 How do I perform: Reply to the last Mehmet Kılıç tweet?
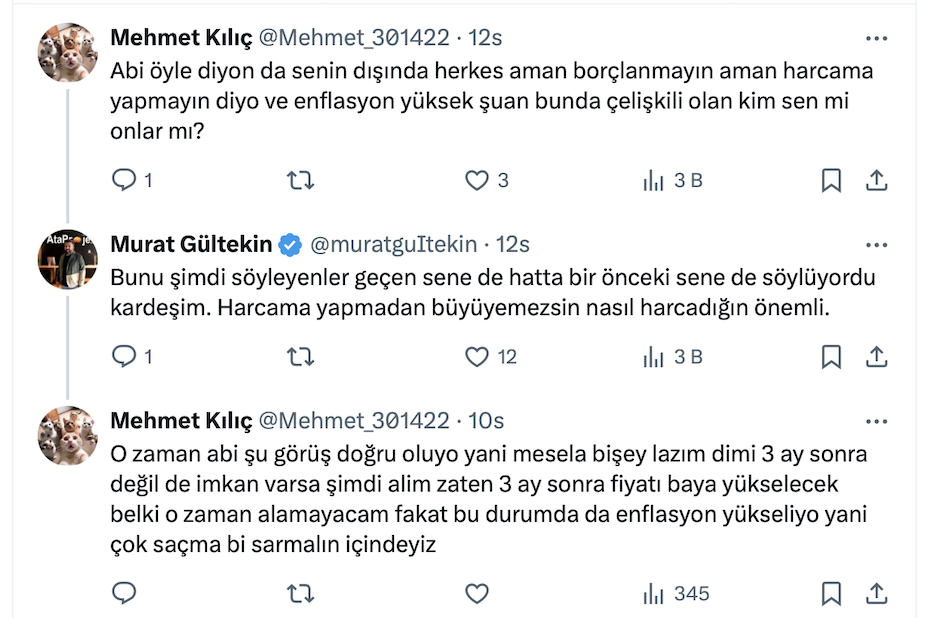pos(124,593)
